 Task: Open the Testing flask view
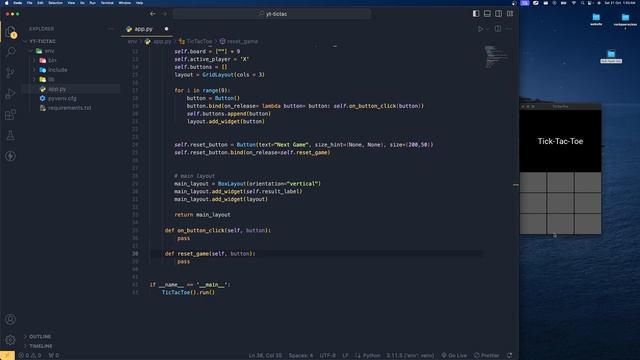[11, 135]
